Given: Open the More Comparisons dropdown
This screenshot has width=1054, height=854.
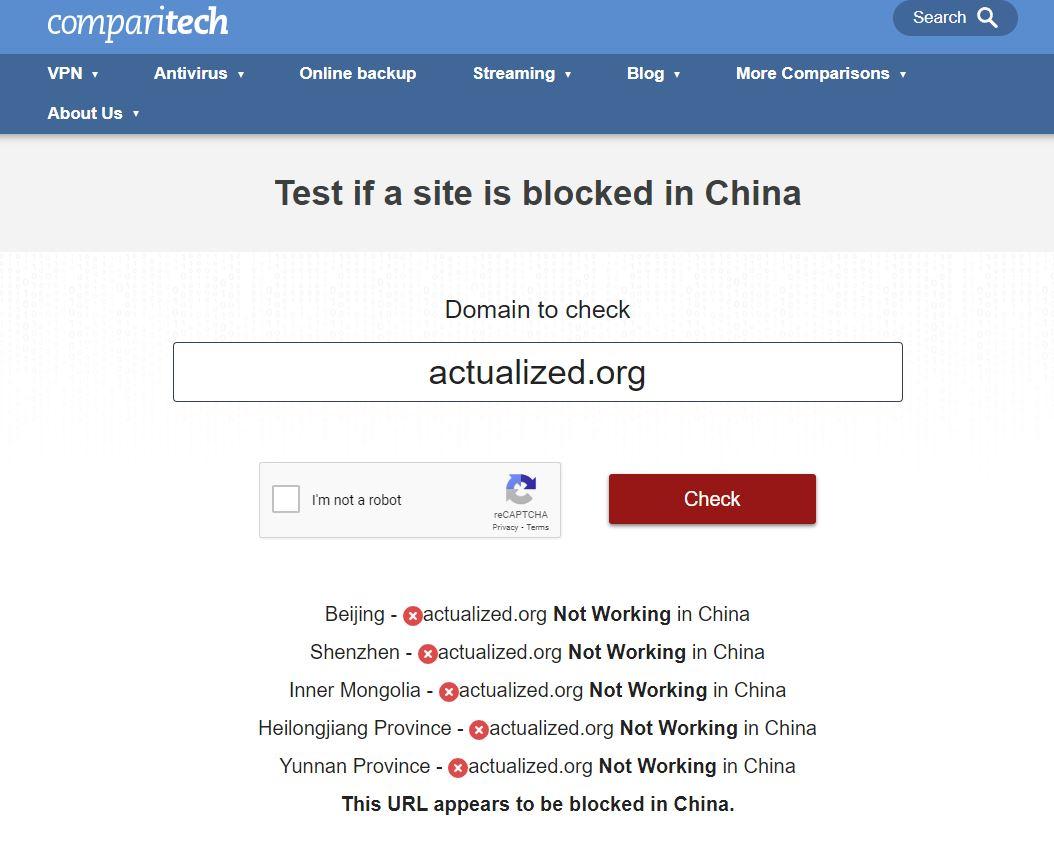Looking at the screenshot, I should coord(821,73).
